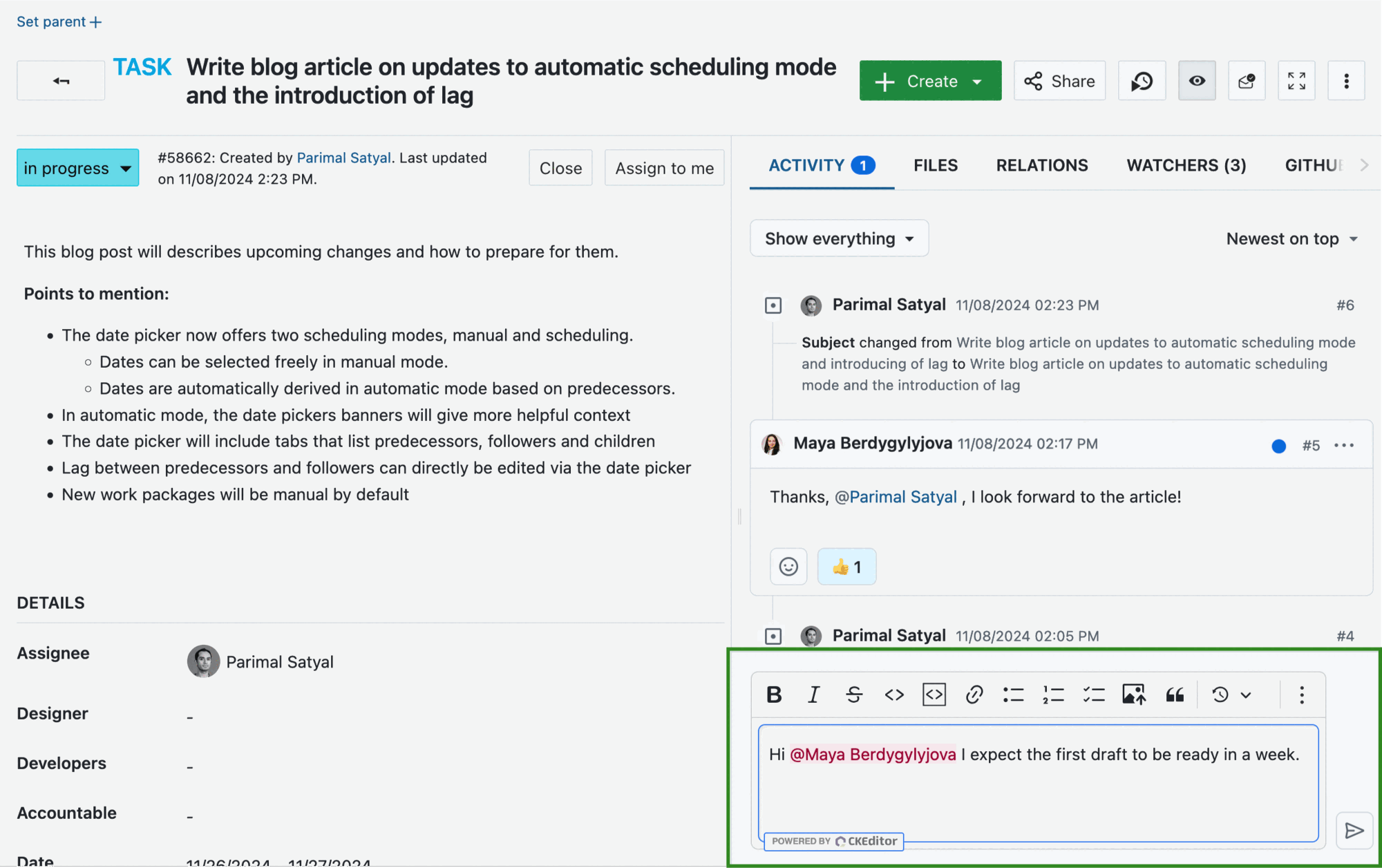Viewport: 1382px width, 868px height.
Task: Insert a link in the comment editor
Action: [974, 695]
